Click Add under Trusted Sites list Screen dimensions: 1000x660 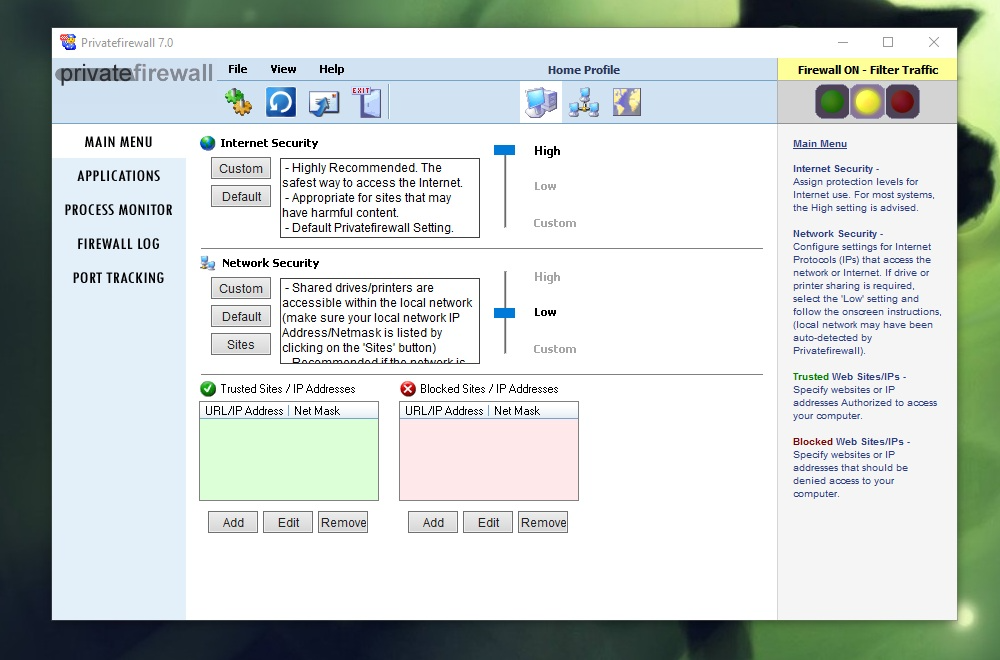[x=233, y=522]
